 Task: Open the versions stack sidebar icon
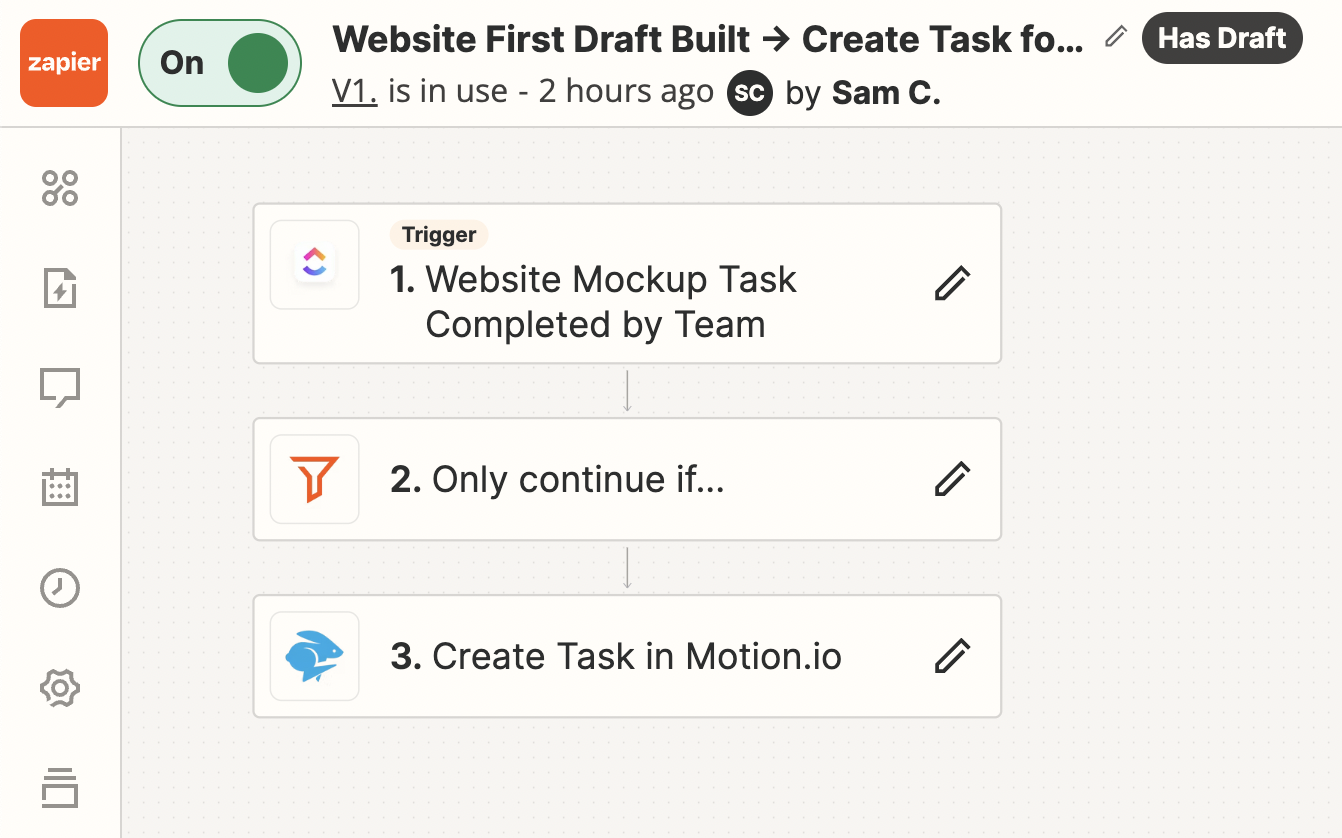(60, 788)
